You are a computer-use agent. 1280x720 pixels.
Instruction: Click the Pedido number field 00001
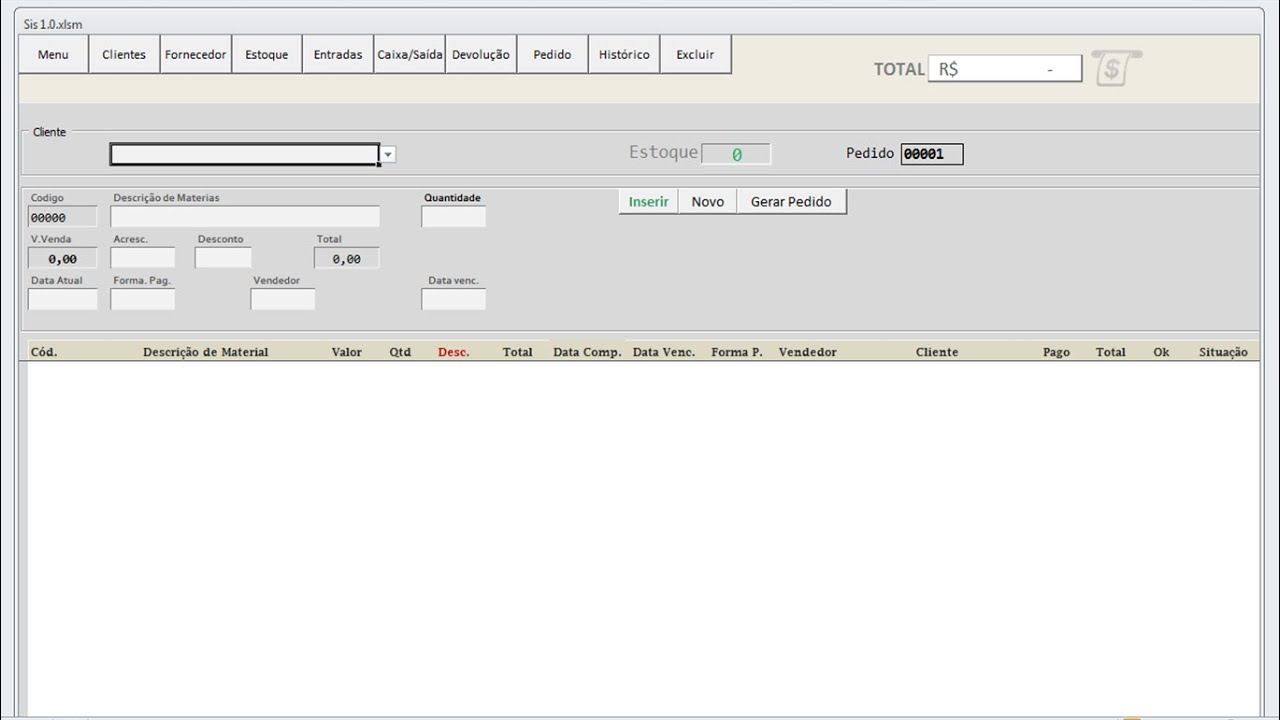pos(932,154)
